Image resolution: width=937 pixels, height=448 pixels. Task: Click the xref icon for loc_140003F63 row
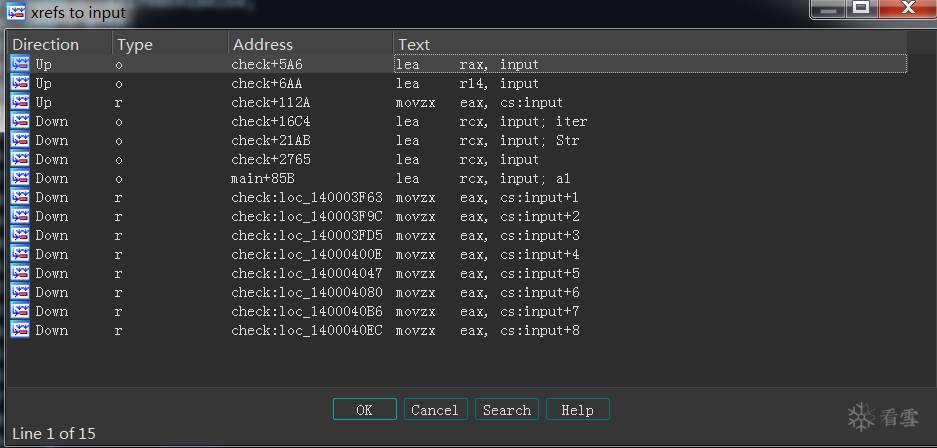coord(20,197)
